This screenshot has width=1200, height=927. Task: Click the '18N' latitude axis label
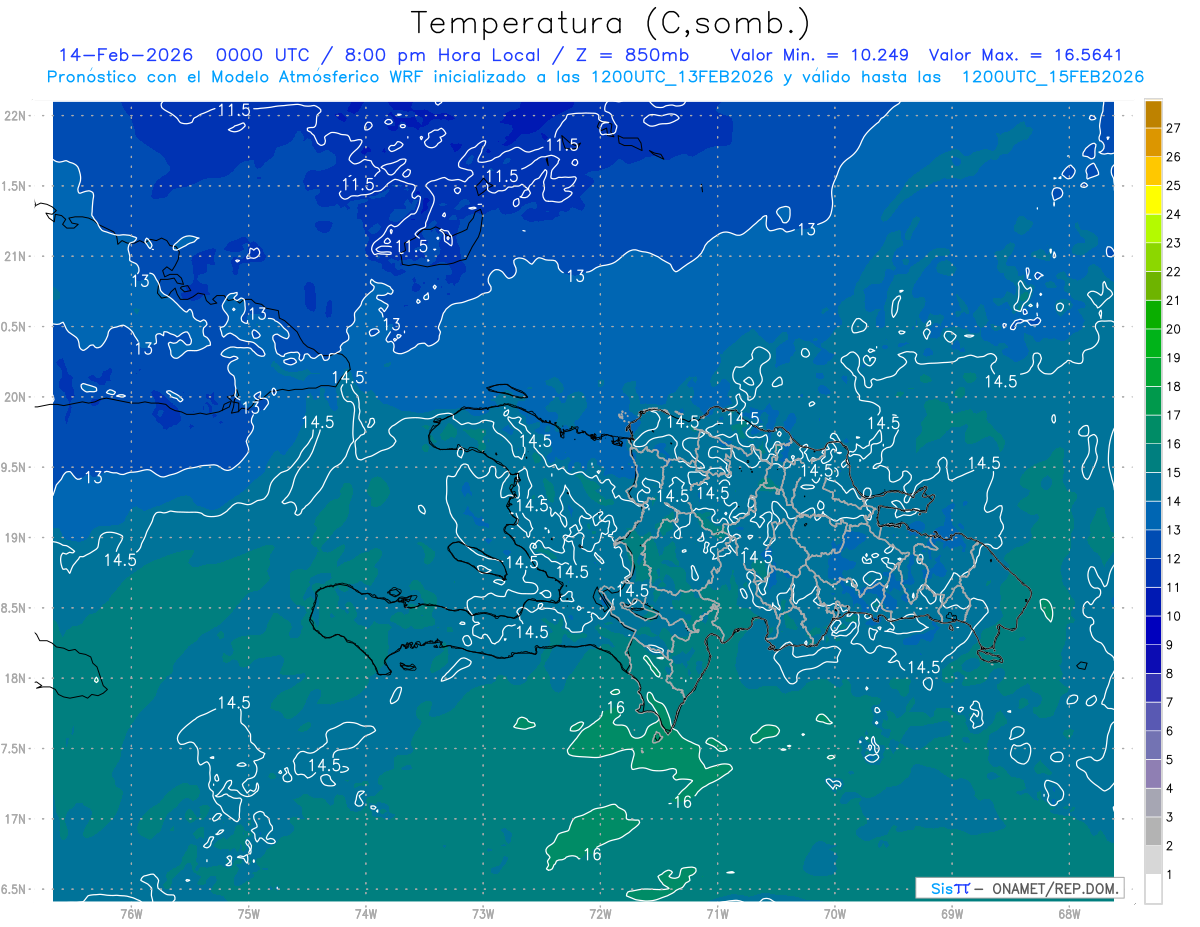click(17, 679)
